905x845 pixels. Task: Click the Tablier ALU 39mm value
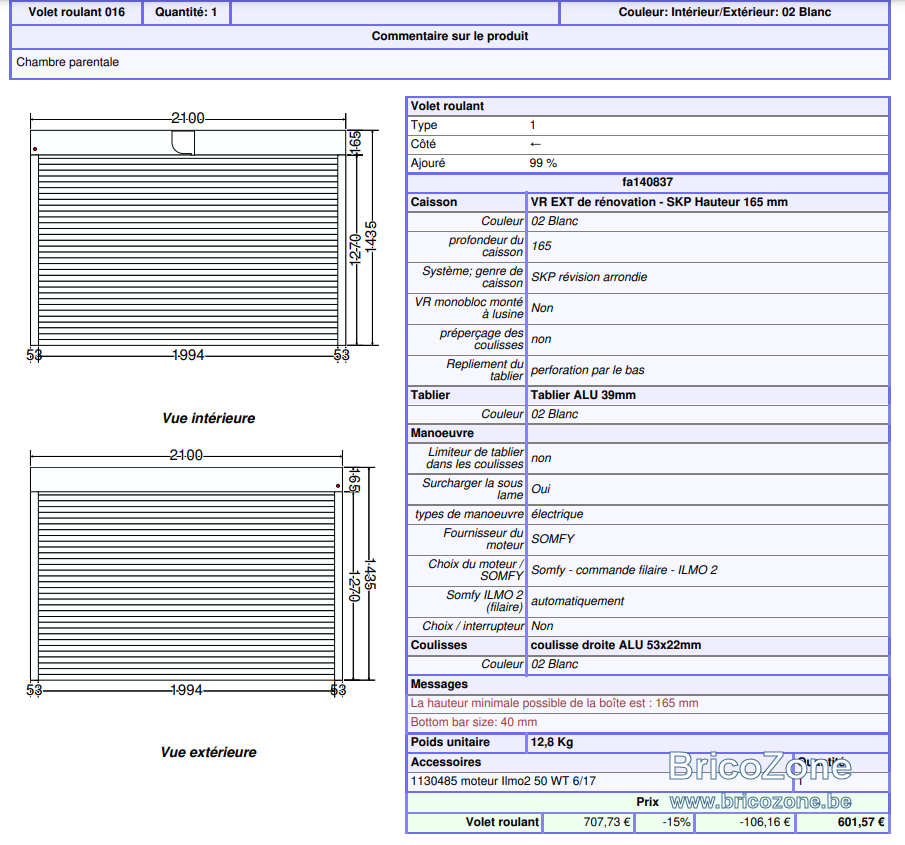pos(583,395)
